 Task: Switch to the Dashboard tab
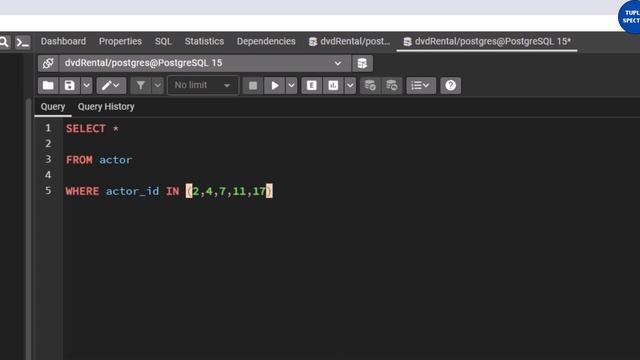pyautogui.click(x=63, y=41)
